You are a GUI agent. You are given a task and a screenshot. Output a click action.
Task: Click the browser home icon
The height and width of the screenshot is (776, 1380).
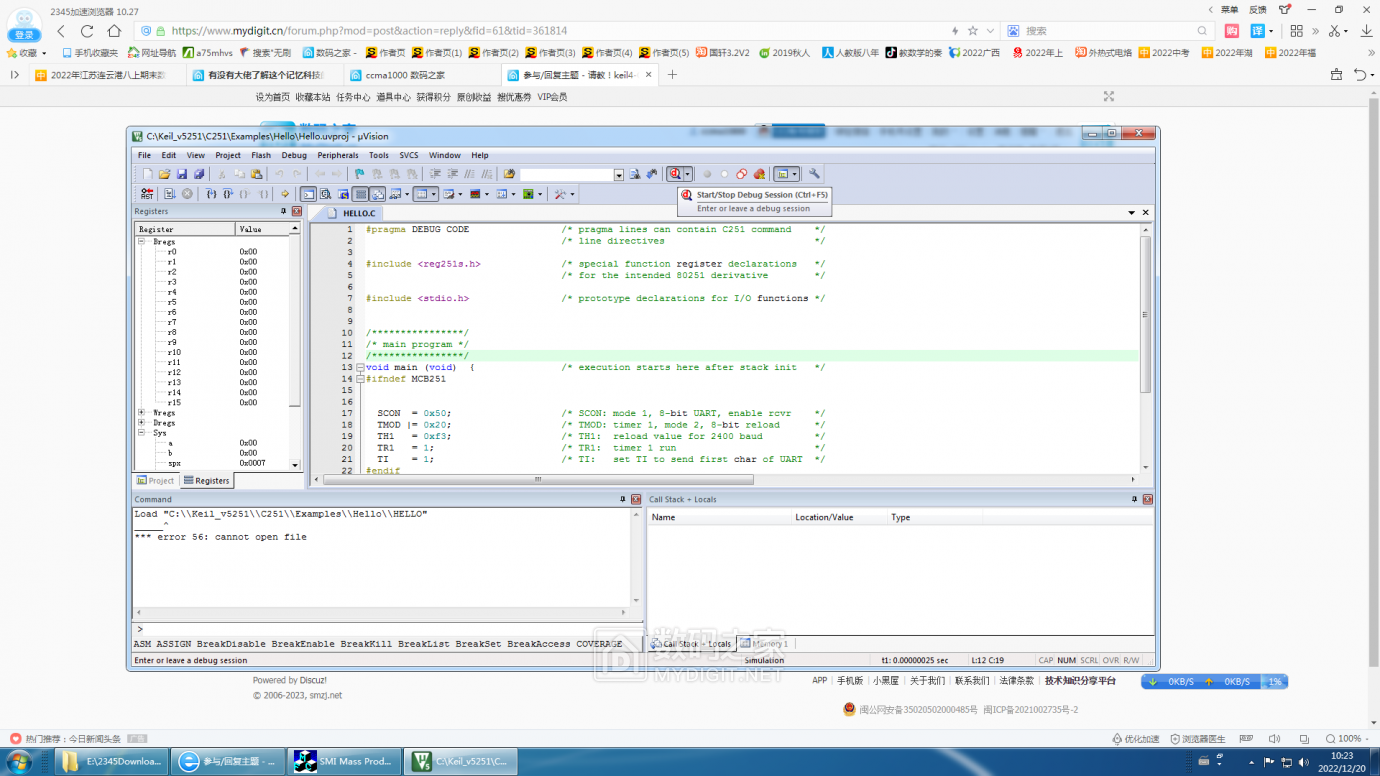(115, 31)
